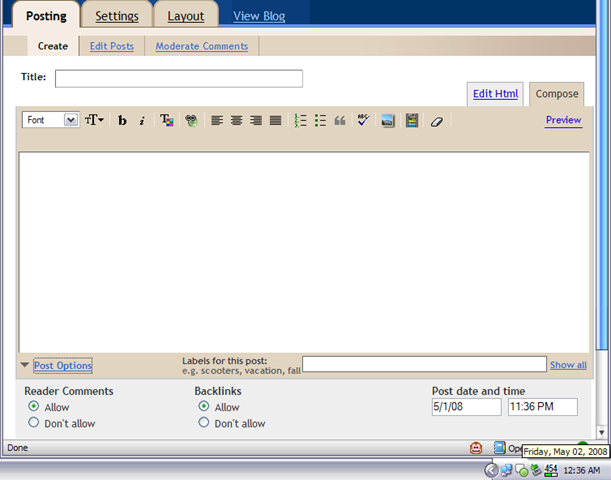
Task: Justify text fully
Action: [x=275, y=120]
